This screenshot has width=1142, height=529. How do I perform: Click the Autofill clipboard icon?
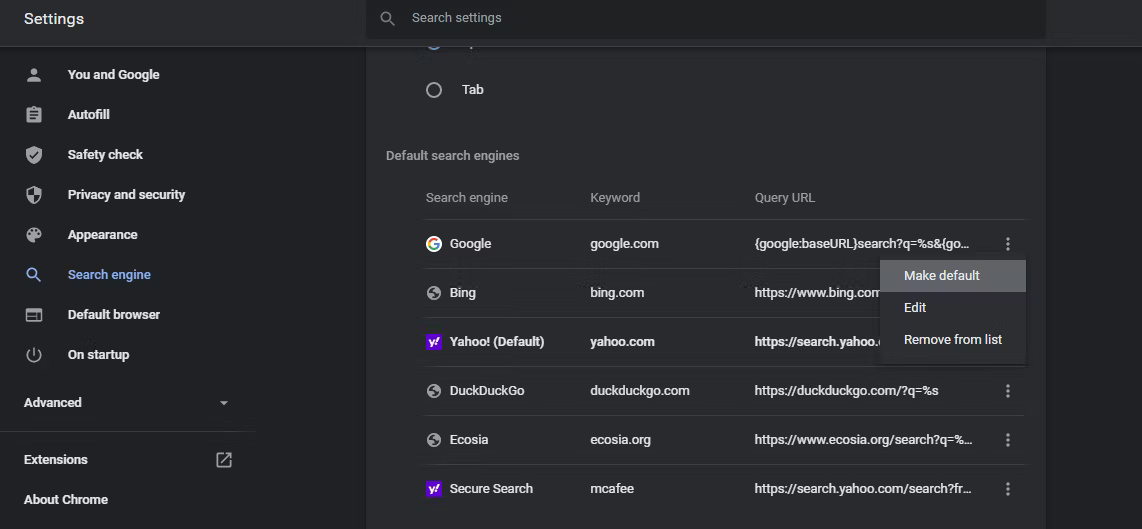tap(34, 115)
